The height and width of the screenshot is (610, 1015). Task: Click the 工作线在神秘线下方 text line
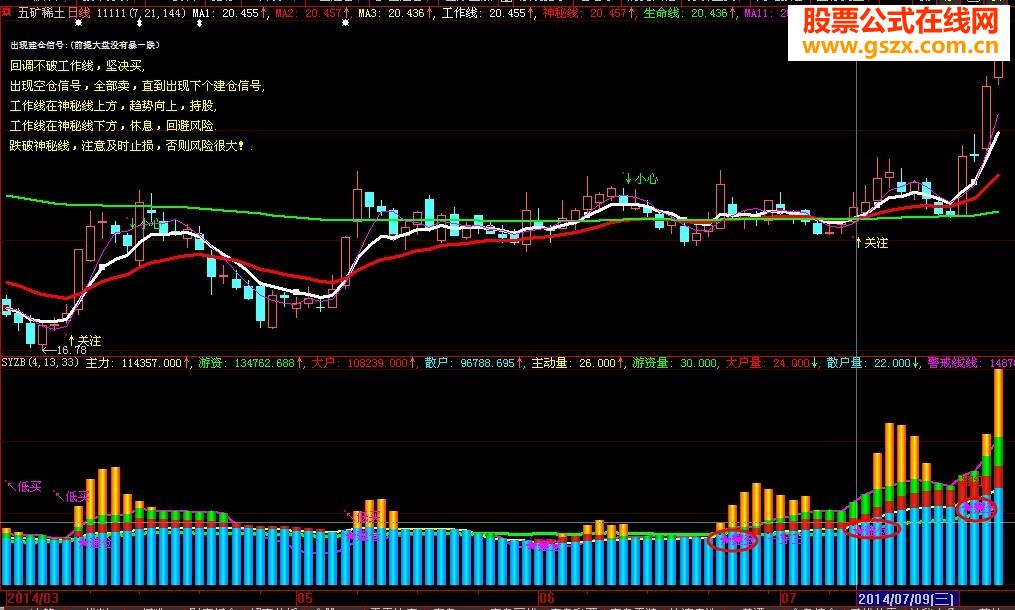point(113,126)
